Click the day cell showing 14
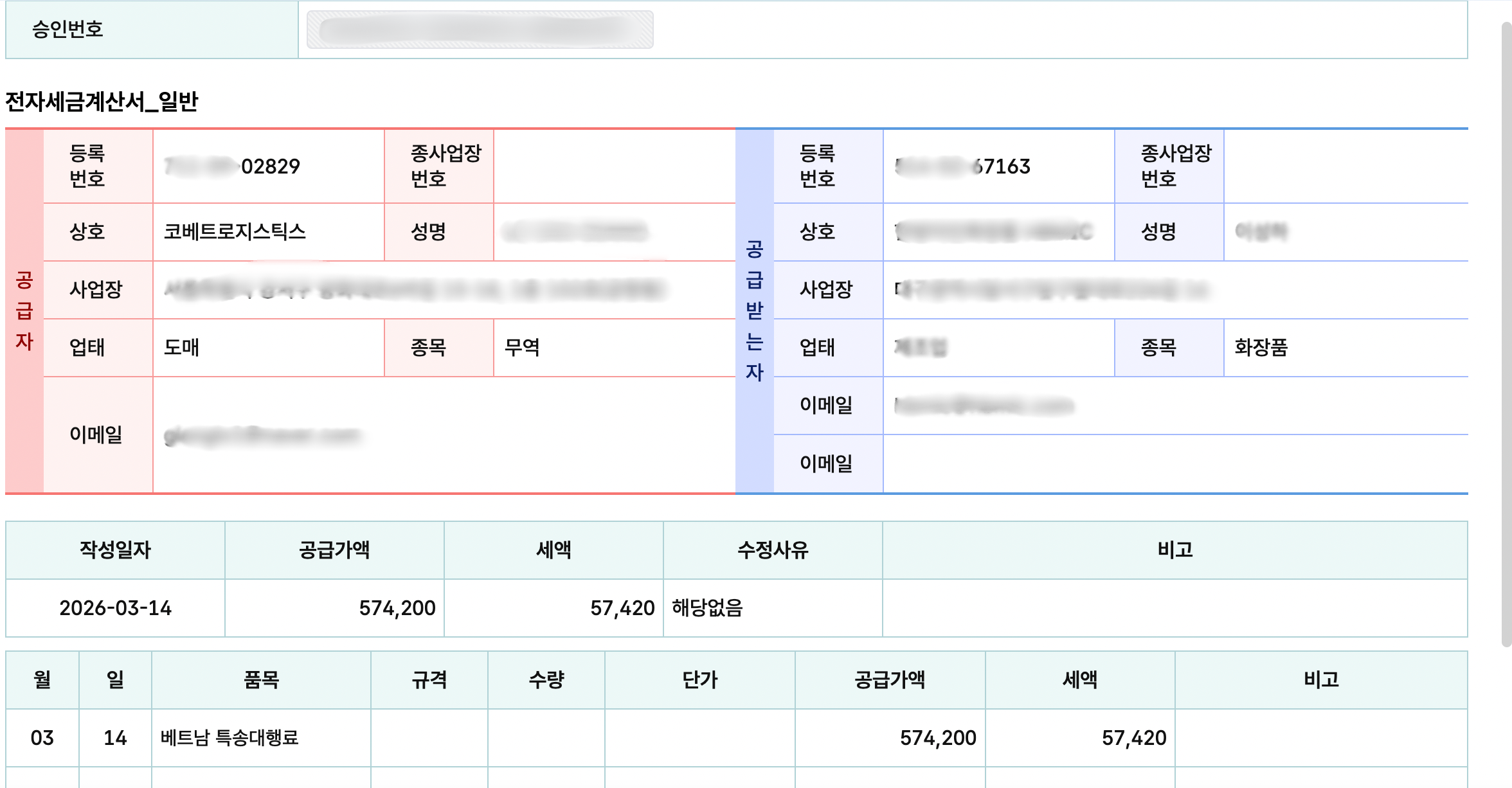1512x788 pixels. tap(115, 738)
